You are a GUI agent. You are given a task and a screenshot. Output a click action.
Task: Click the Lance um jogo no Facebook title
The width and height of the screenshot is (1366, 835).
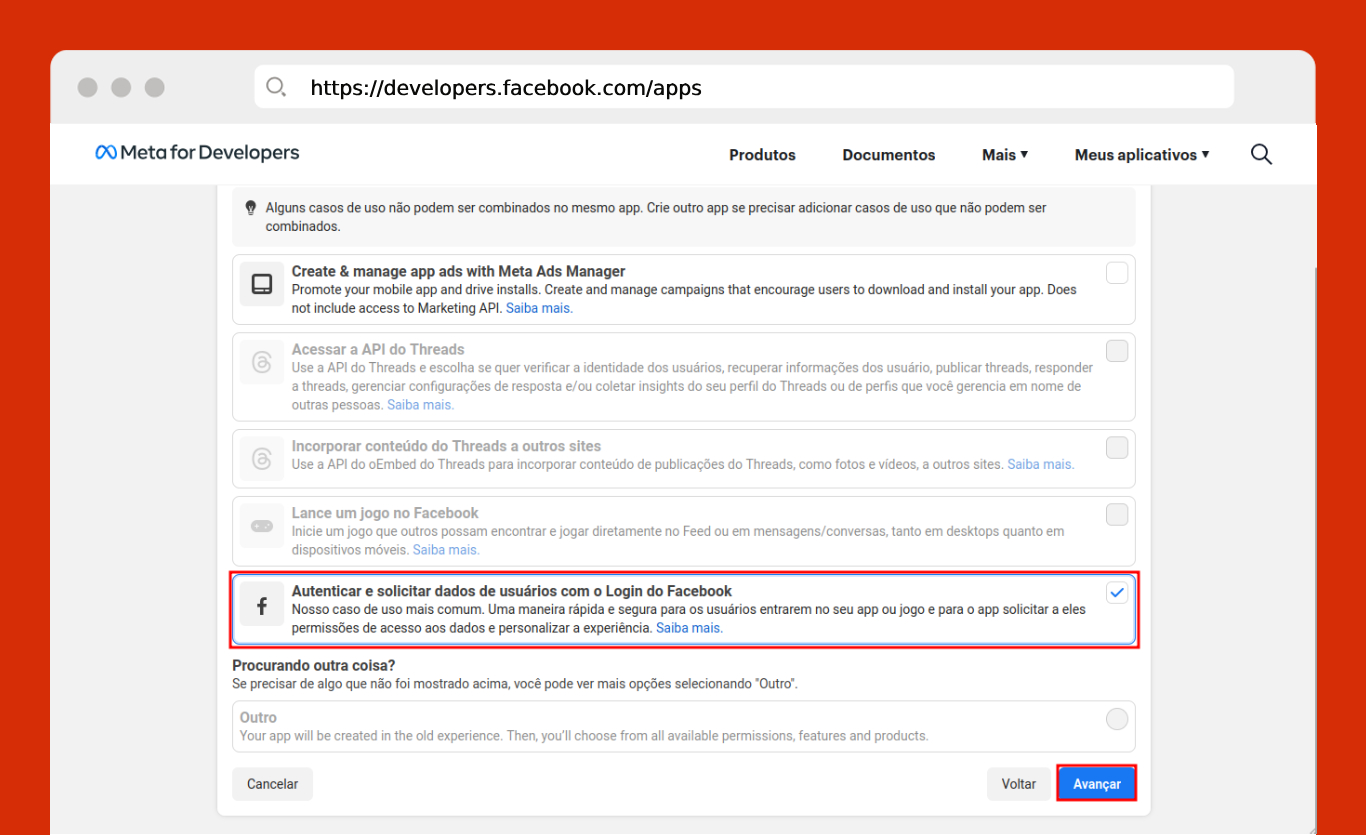point(385,513)
